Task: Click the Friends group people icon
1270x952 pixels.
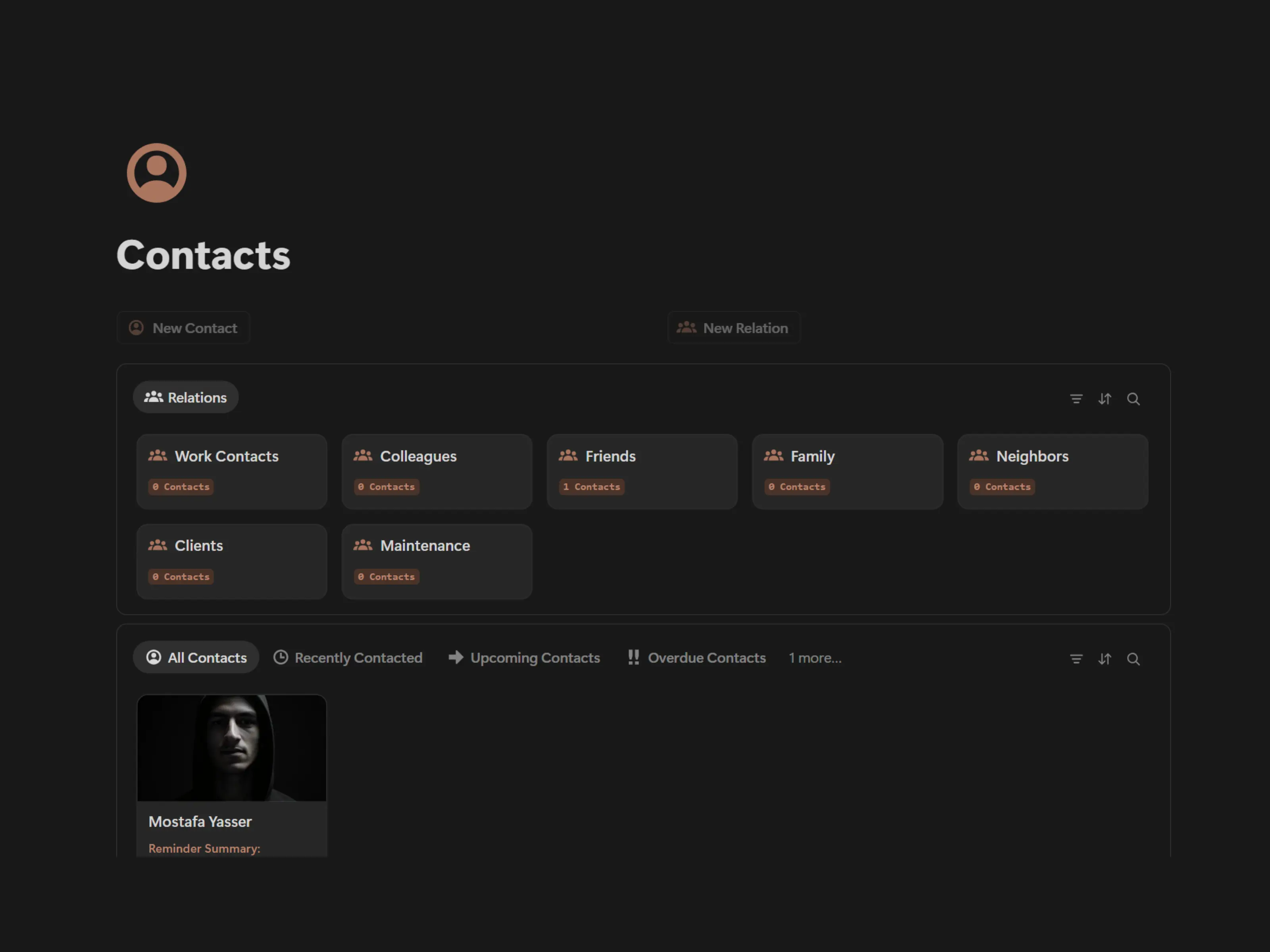Action: pos(568,456)
